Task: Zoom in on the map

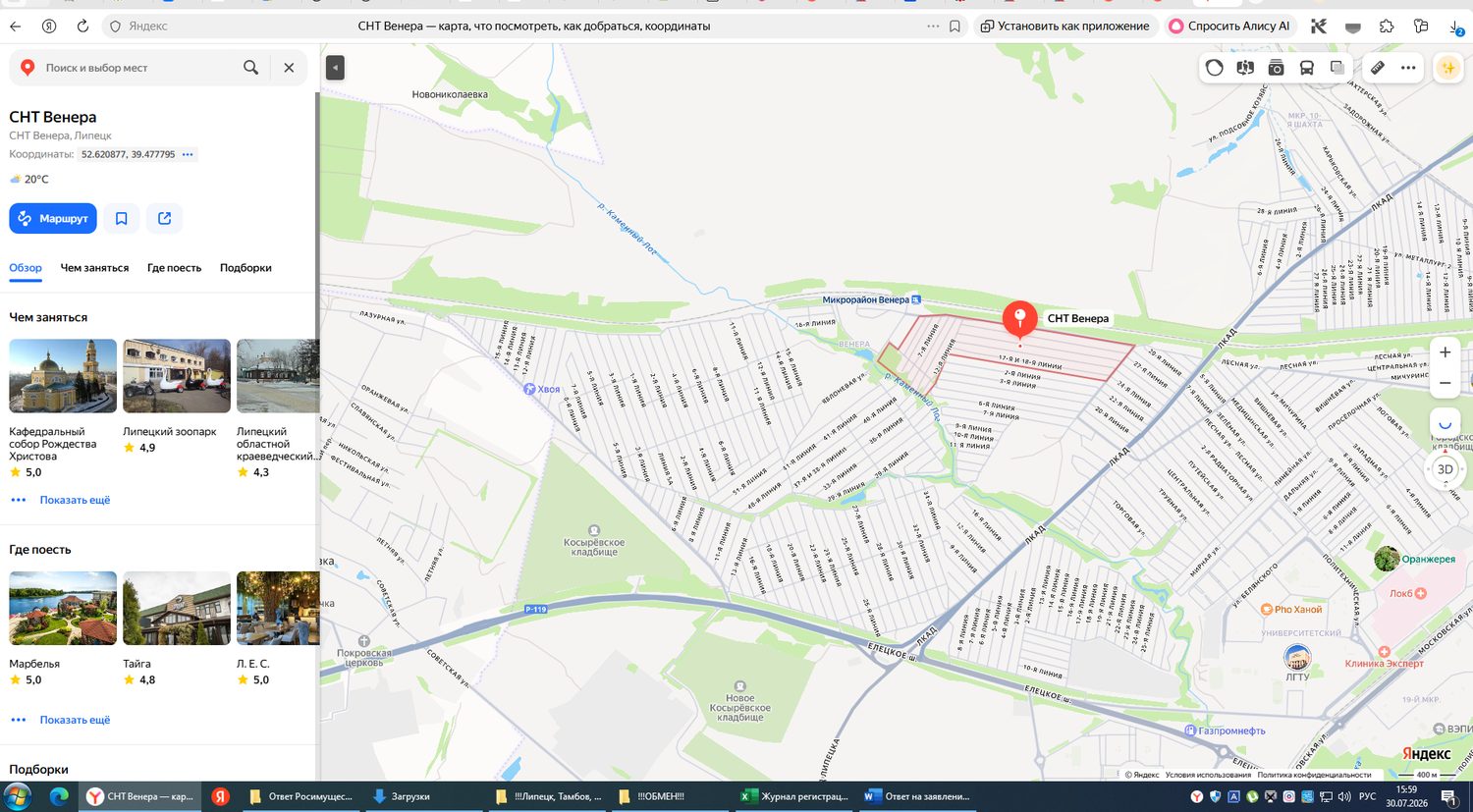Action: click(x=1445, y=352)
